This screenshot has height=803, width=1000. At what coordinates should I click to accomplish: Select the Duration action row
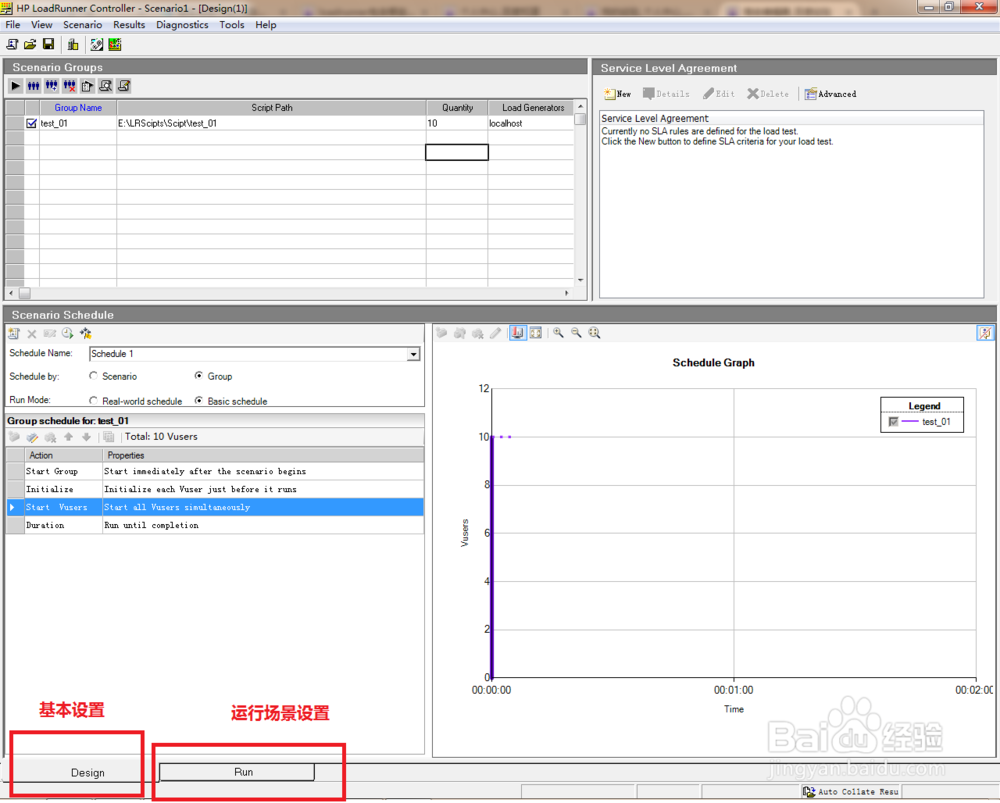pyautogui.click(x=215, y=526)
